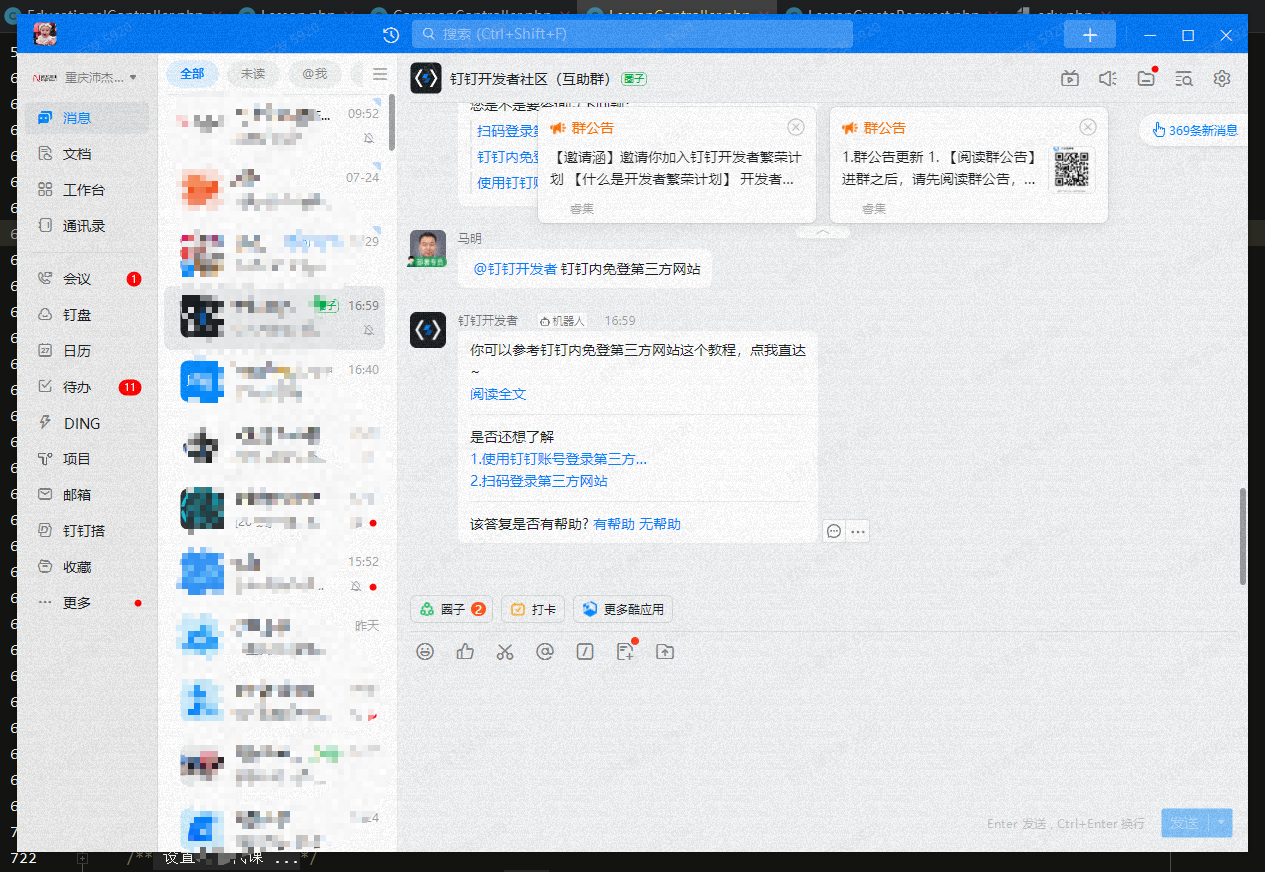Screen dimensions: 1265x872
Task: Click the chat message area scrollbar
Action: (1243, 536)
